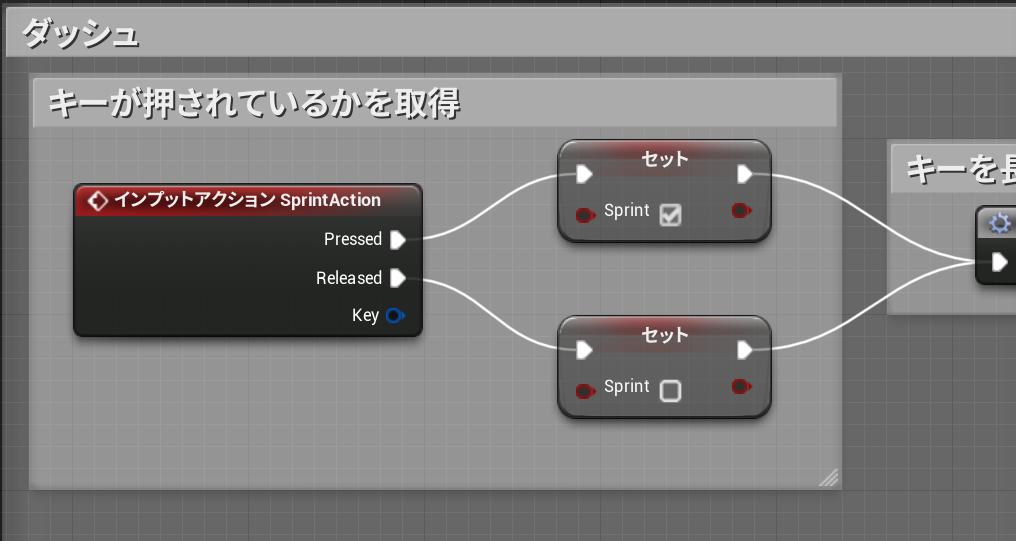Click the Released execution output pin

pos(398,278)
